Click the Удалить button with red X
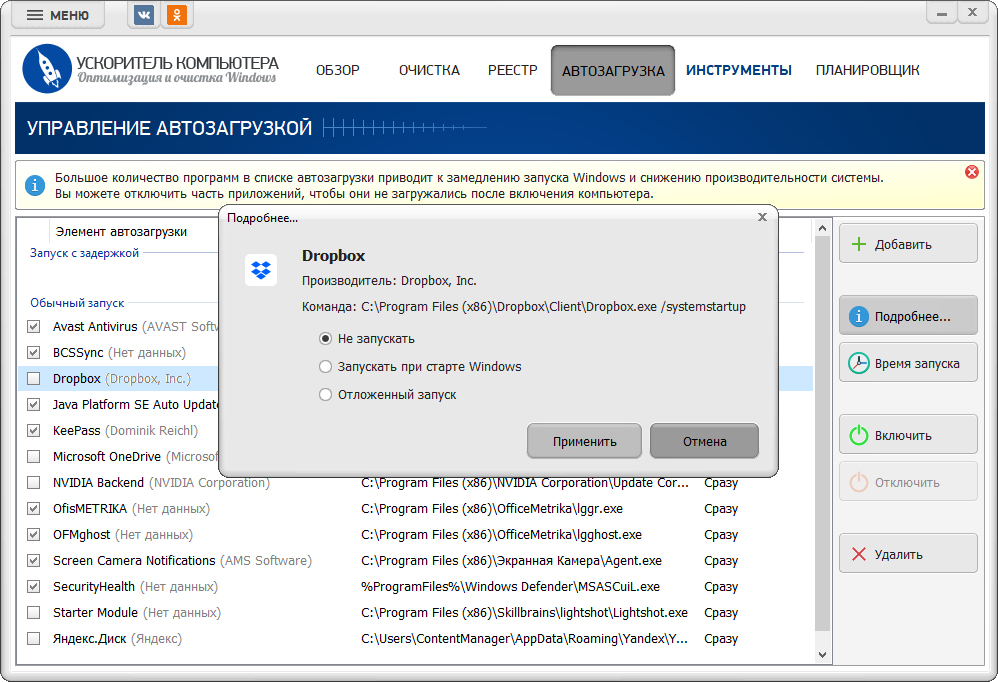The height and width of the screenshot is (682, 998). 908,554
